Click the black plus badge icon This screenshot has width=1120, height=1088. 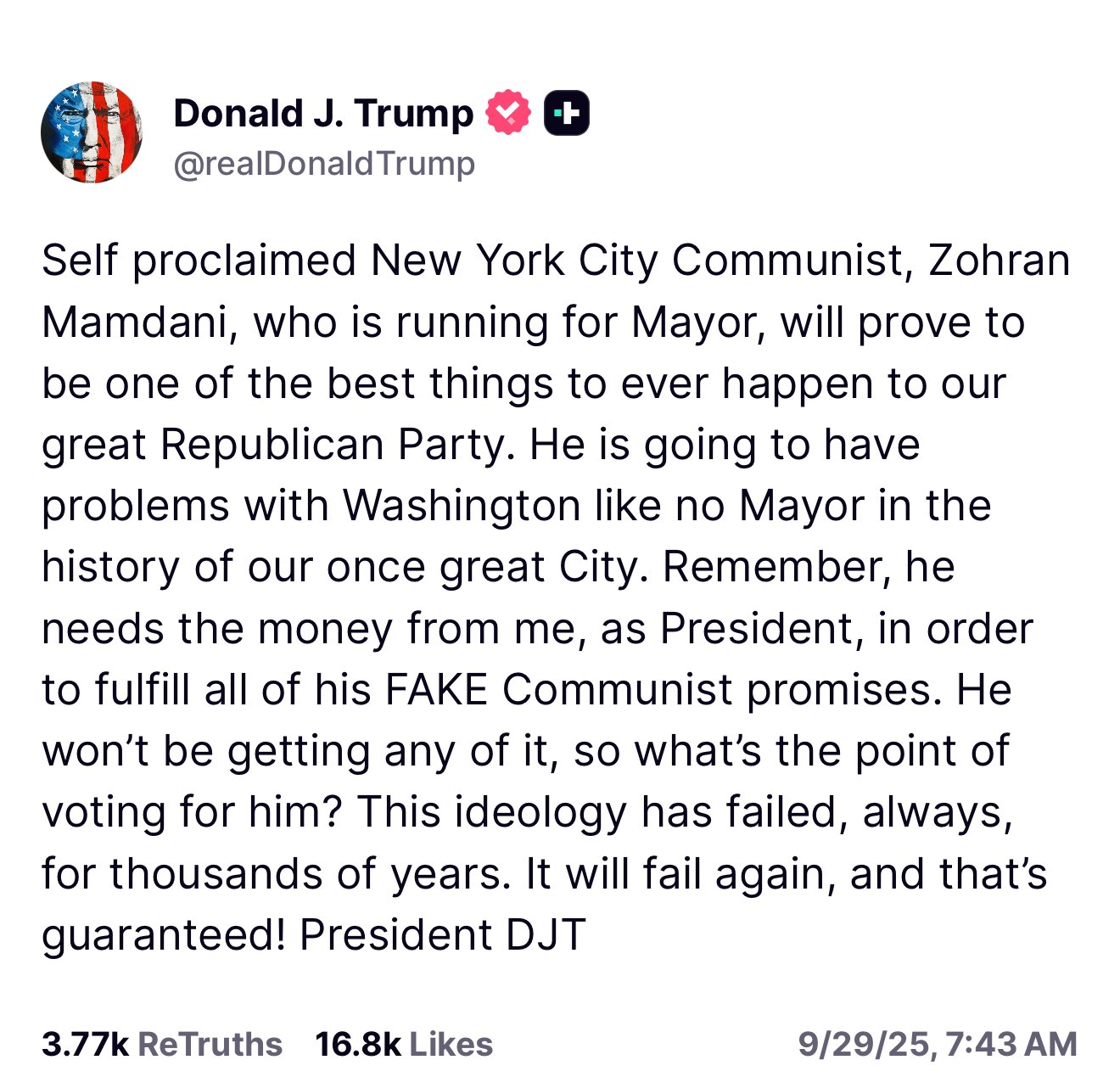pyautogui.click(x=566, y=112)
